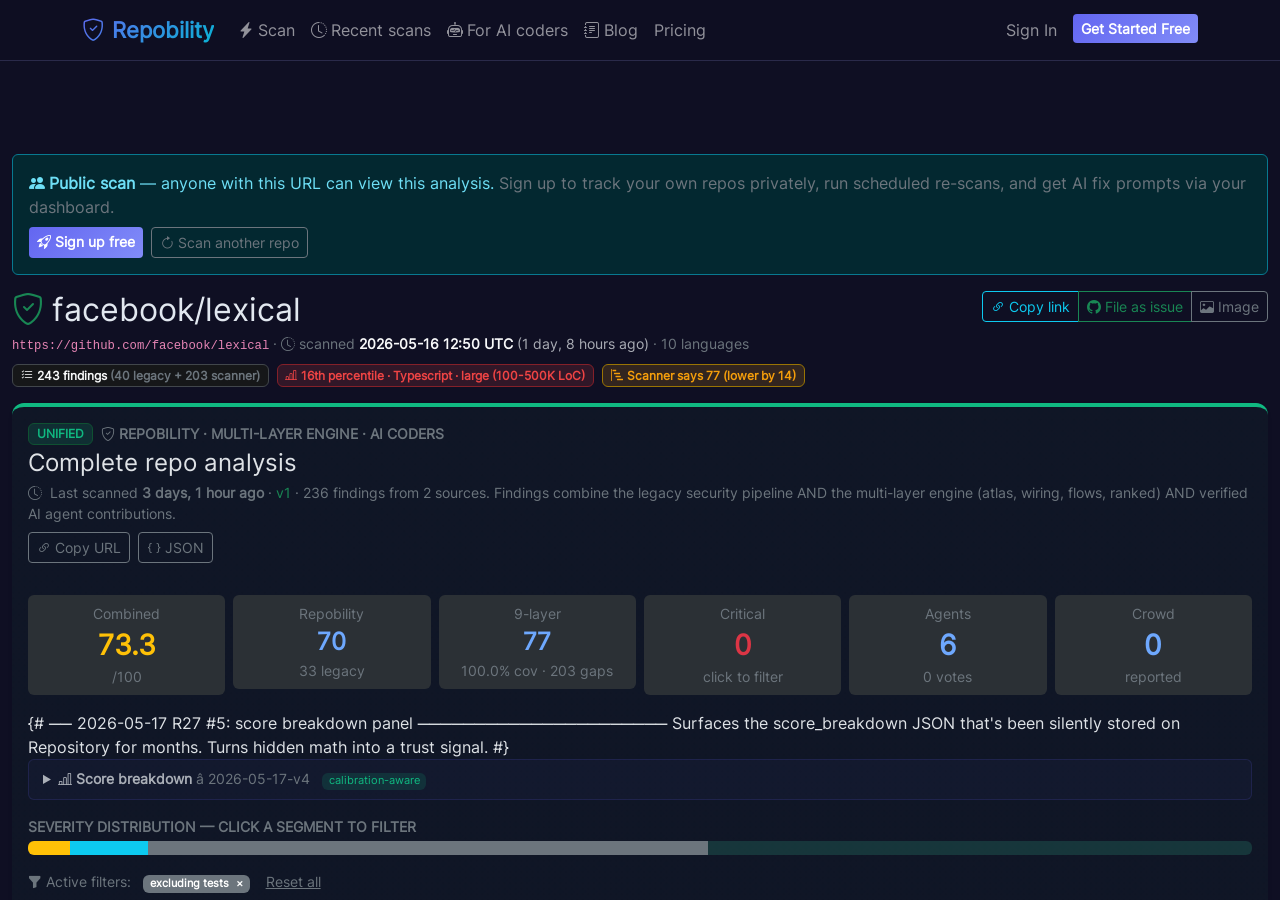
Task: Click the Critical 0 card to filter
Action: click(x=742, y=645)
